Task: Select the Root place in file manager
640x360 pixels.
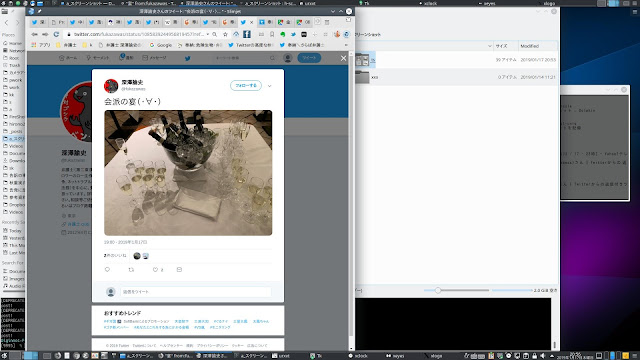Action: 11,58
